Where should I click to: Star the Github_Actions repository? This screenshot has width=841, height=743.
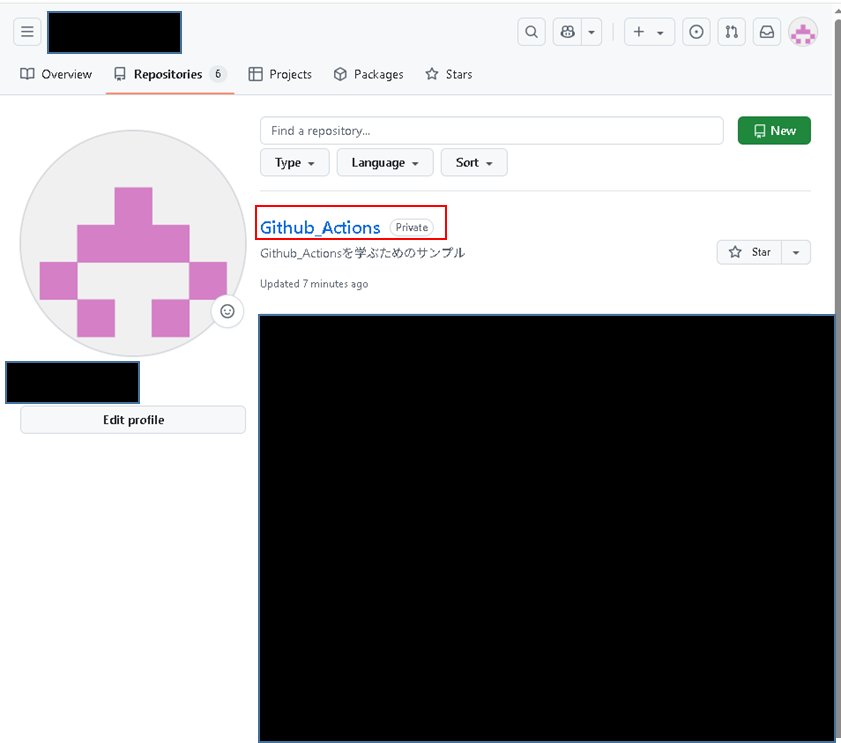(749, 252)
